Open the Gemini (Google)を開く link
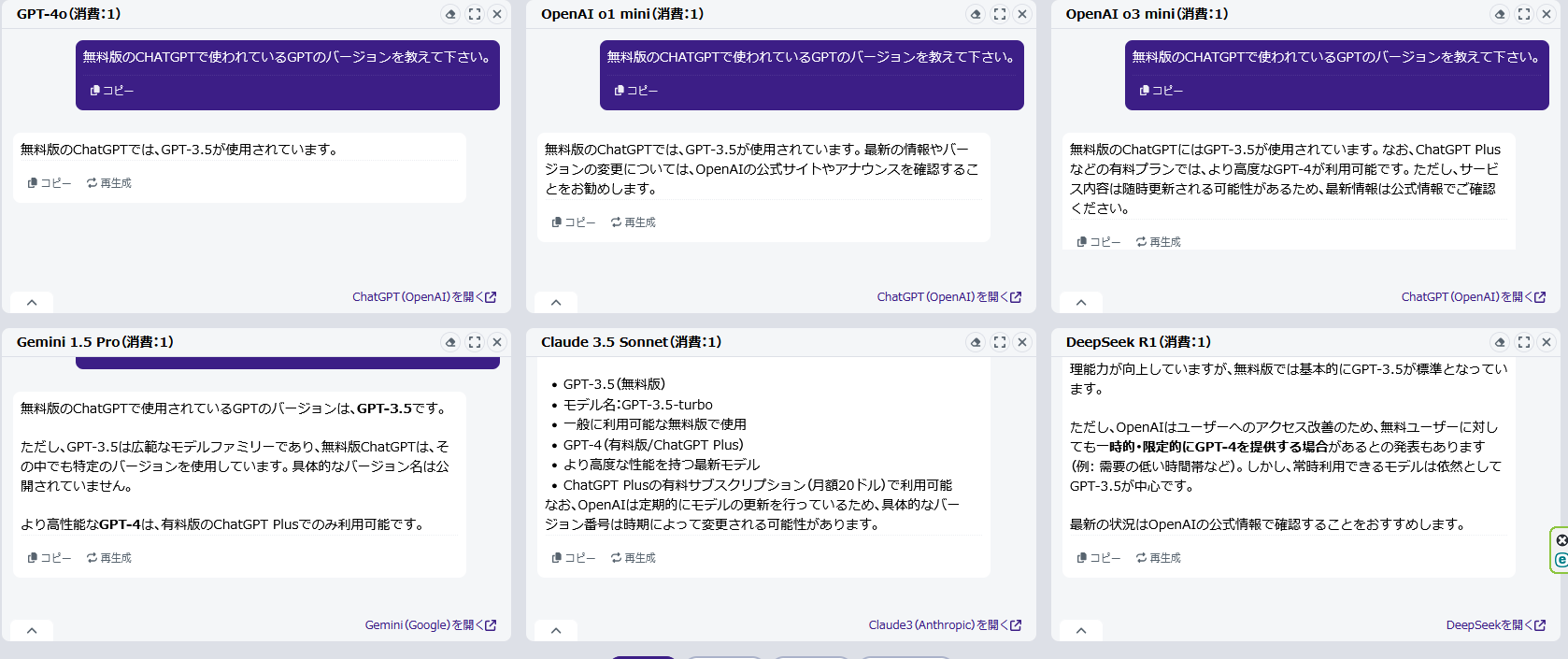Image resolution: width=1568 pixels, height=659 pixels. click(x=430, y=625)
